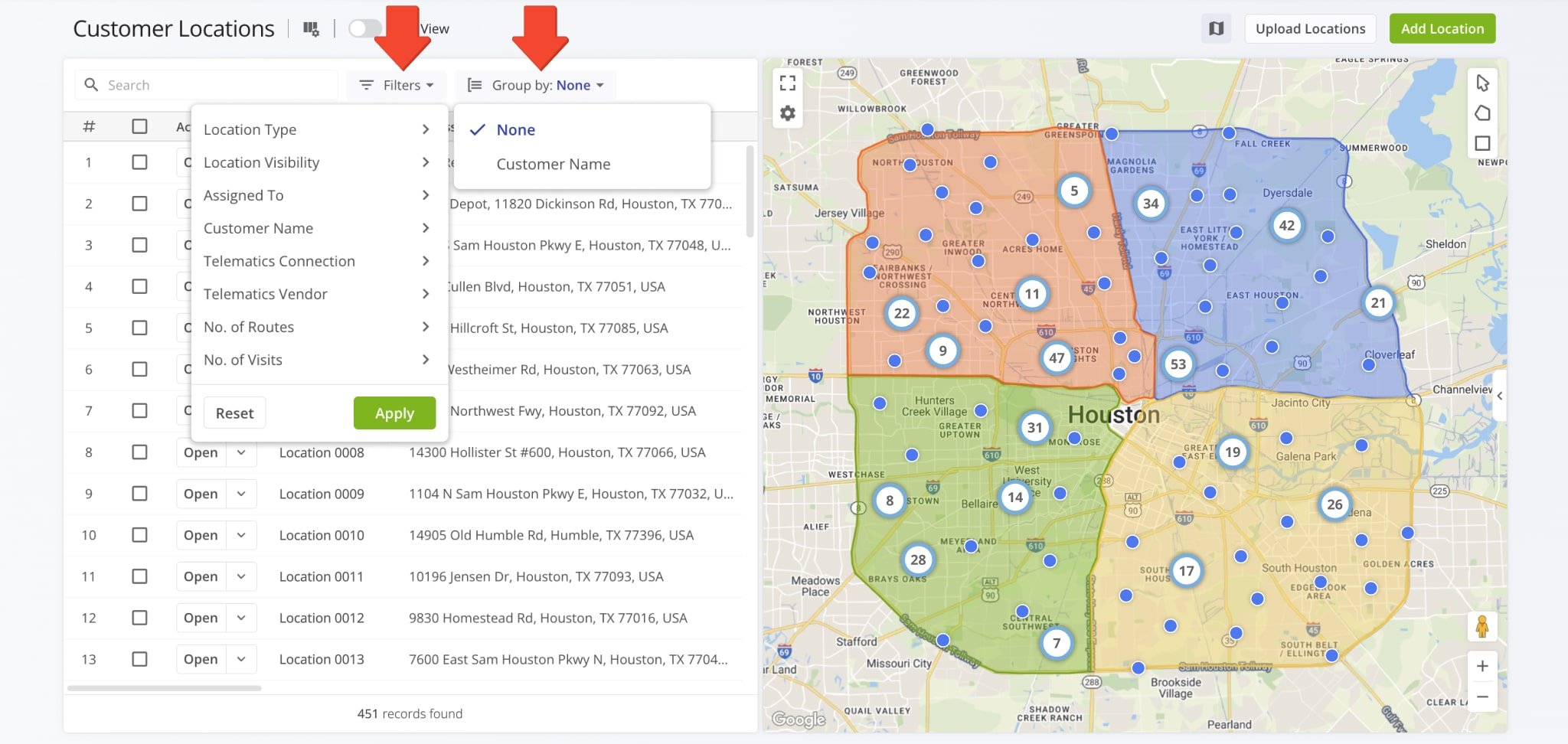Click map cluster marker 22
Image resolution: width=1568 pixels, height=744 pixels.
(902, 313)
